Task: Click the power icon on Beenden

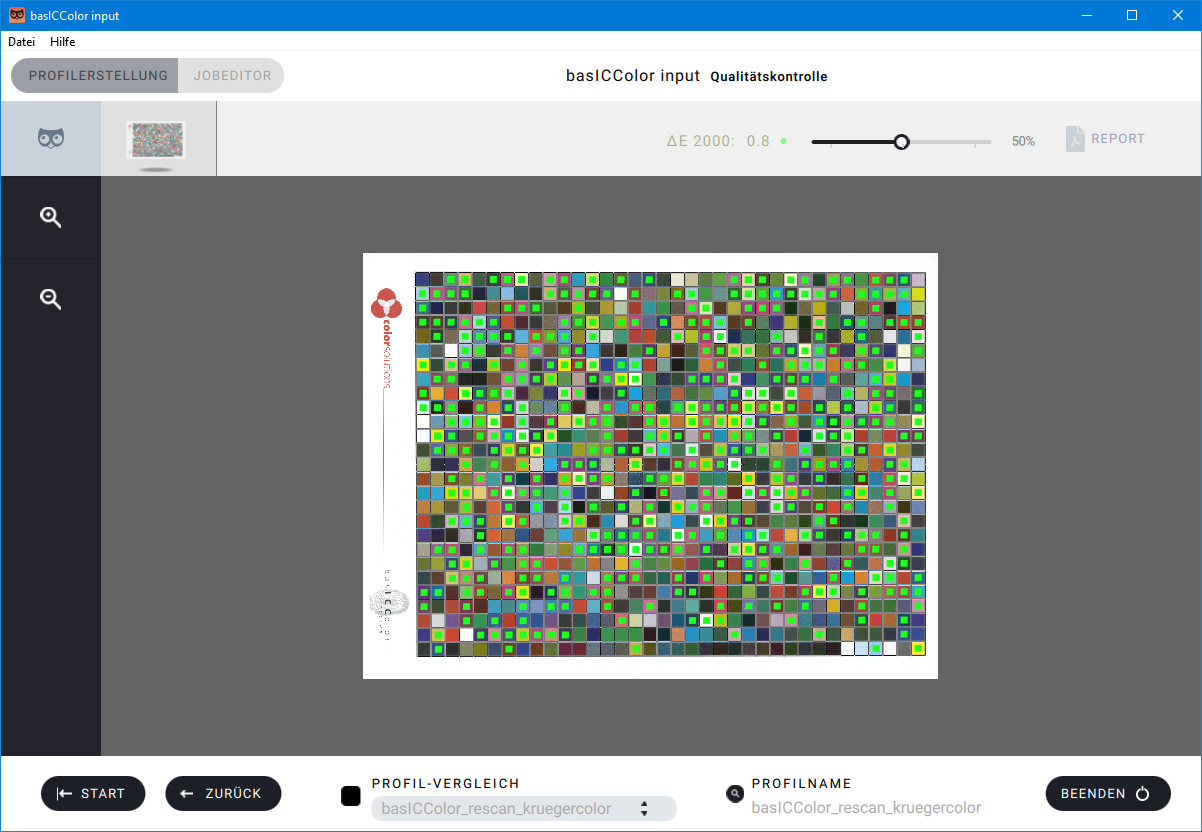Action: point(1143,794)
